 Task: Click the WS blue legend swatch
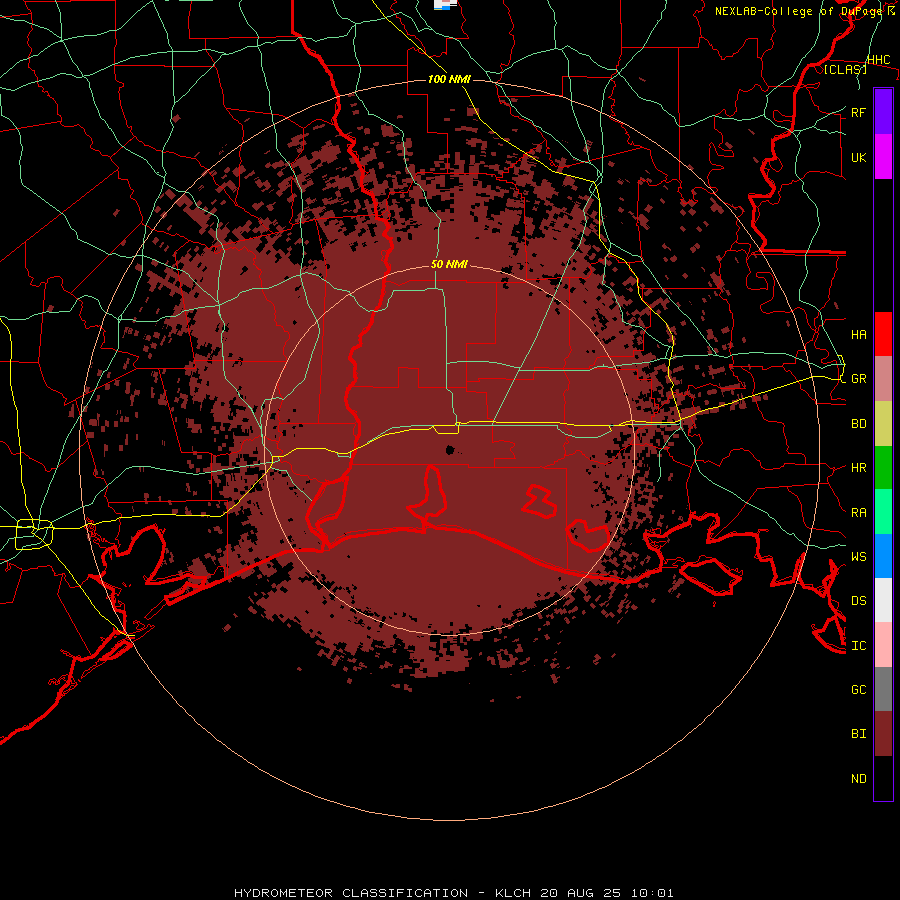point(883,556)
